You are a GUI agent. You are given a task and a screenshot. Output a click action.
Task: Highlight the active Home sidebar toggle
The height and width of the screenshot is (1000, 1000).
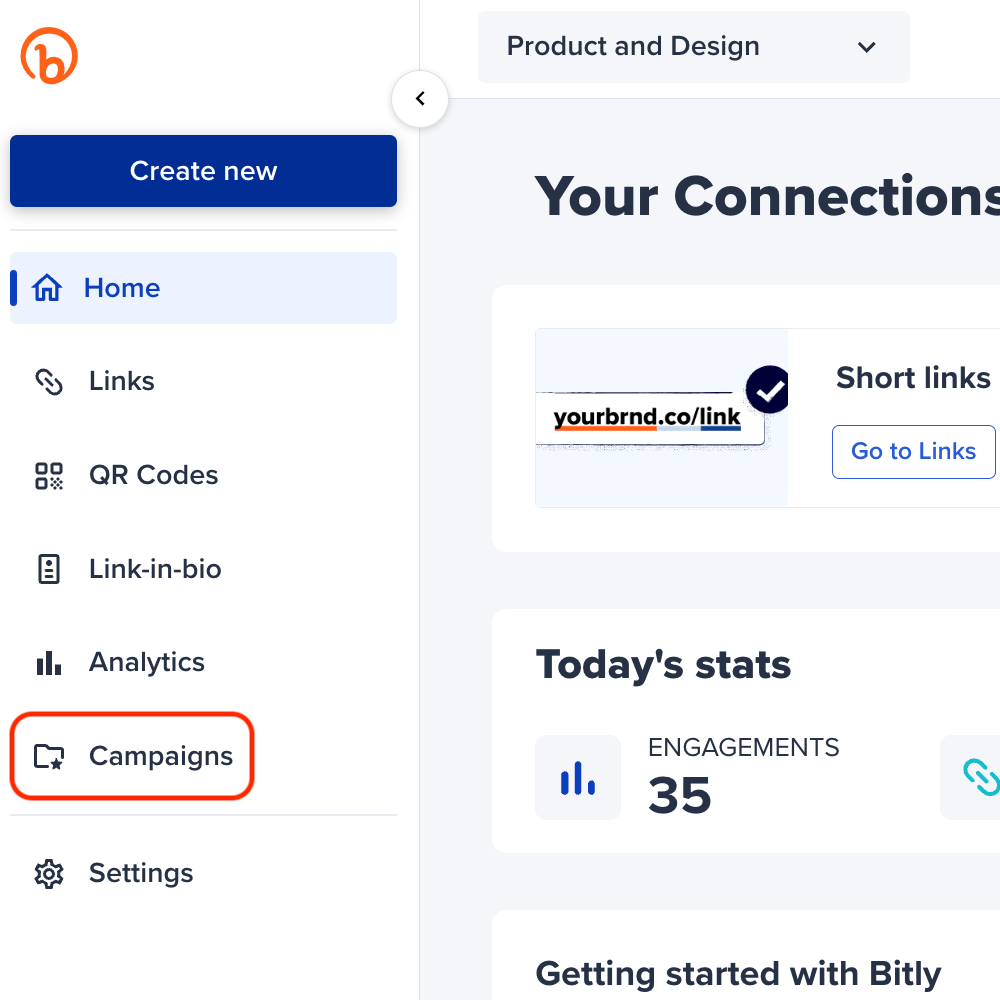point(12,288)
